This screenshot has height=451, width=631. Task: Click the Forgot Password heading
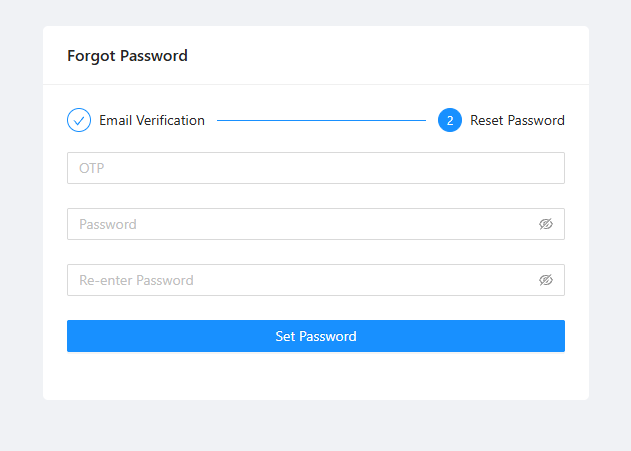127,56
